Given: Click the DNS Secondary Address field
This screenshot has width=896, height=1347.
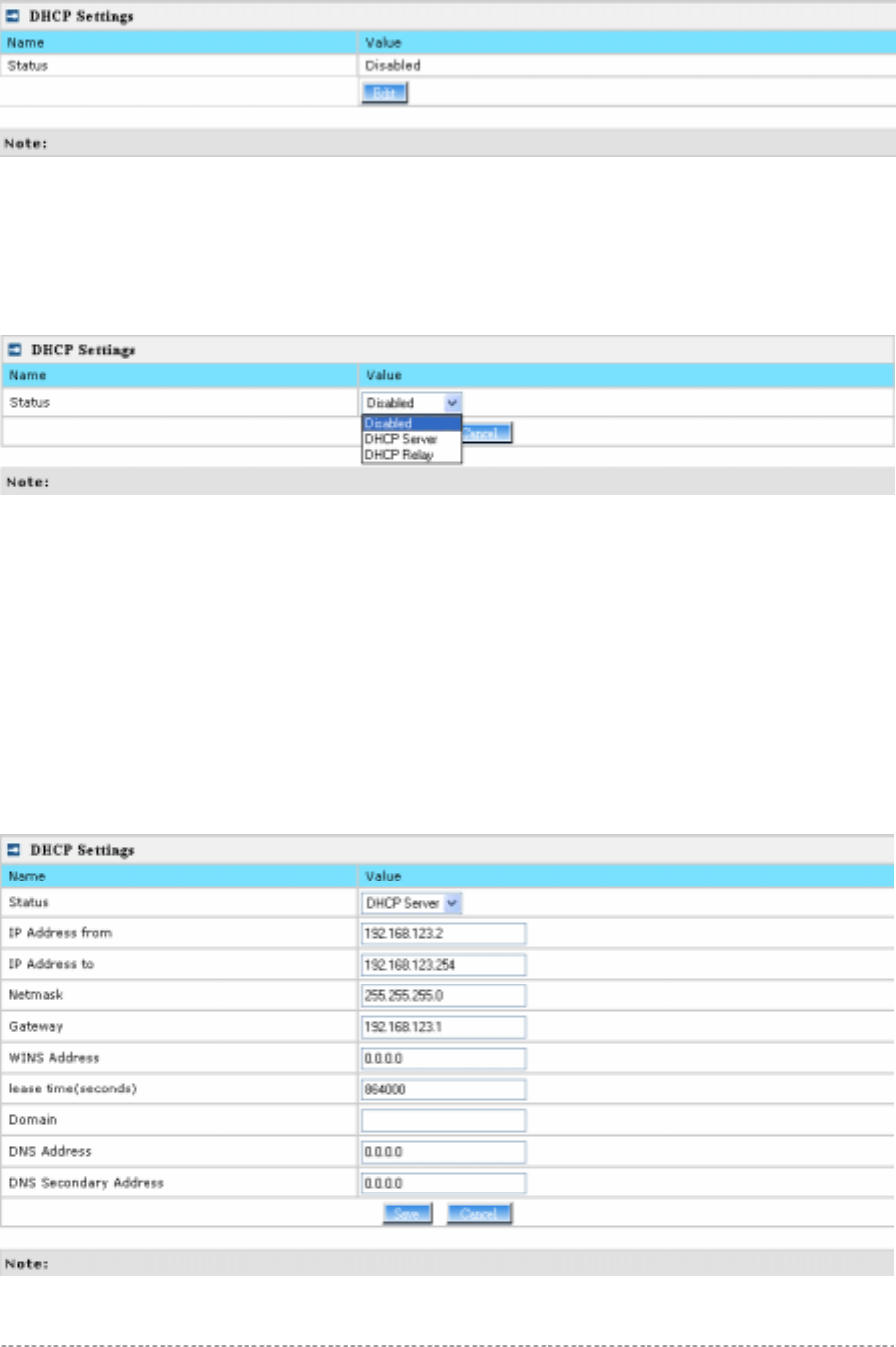Looking at the screenshot, I should 444,1184.
